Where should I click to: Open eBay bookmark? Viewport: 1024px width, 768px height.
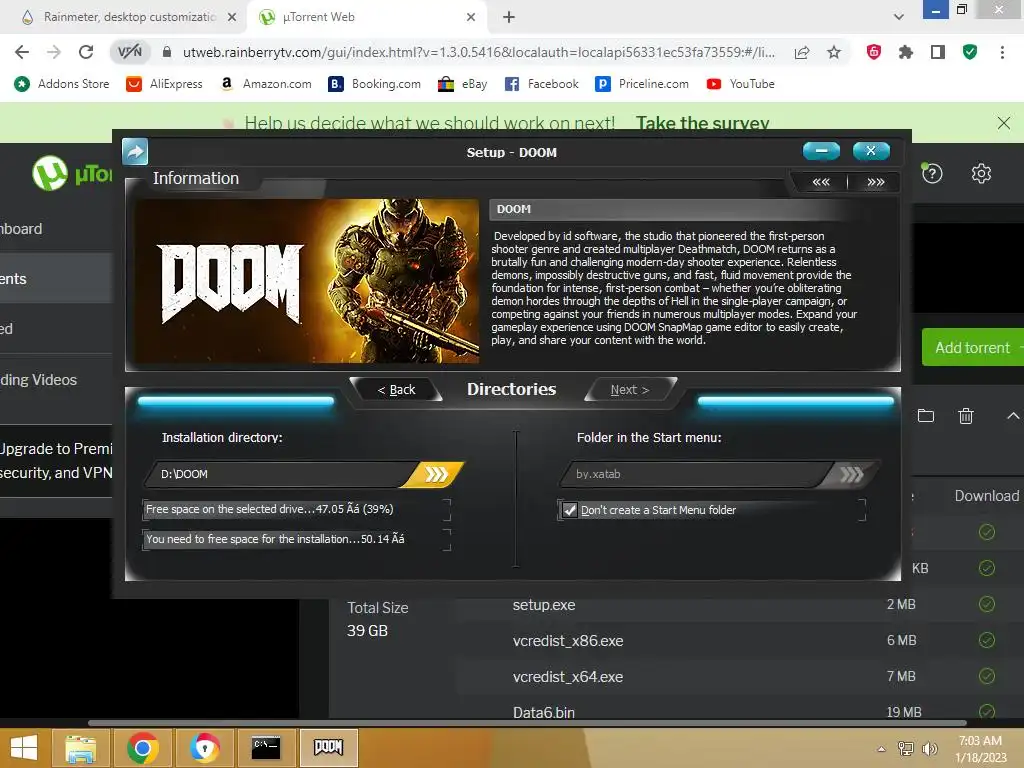pos(462,84)
